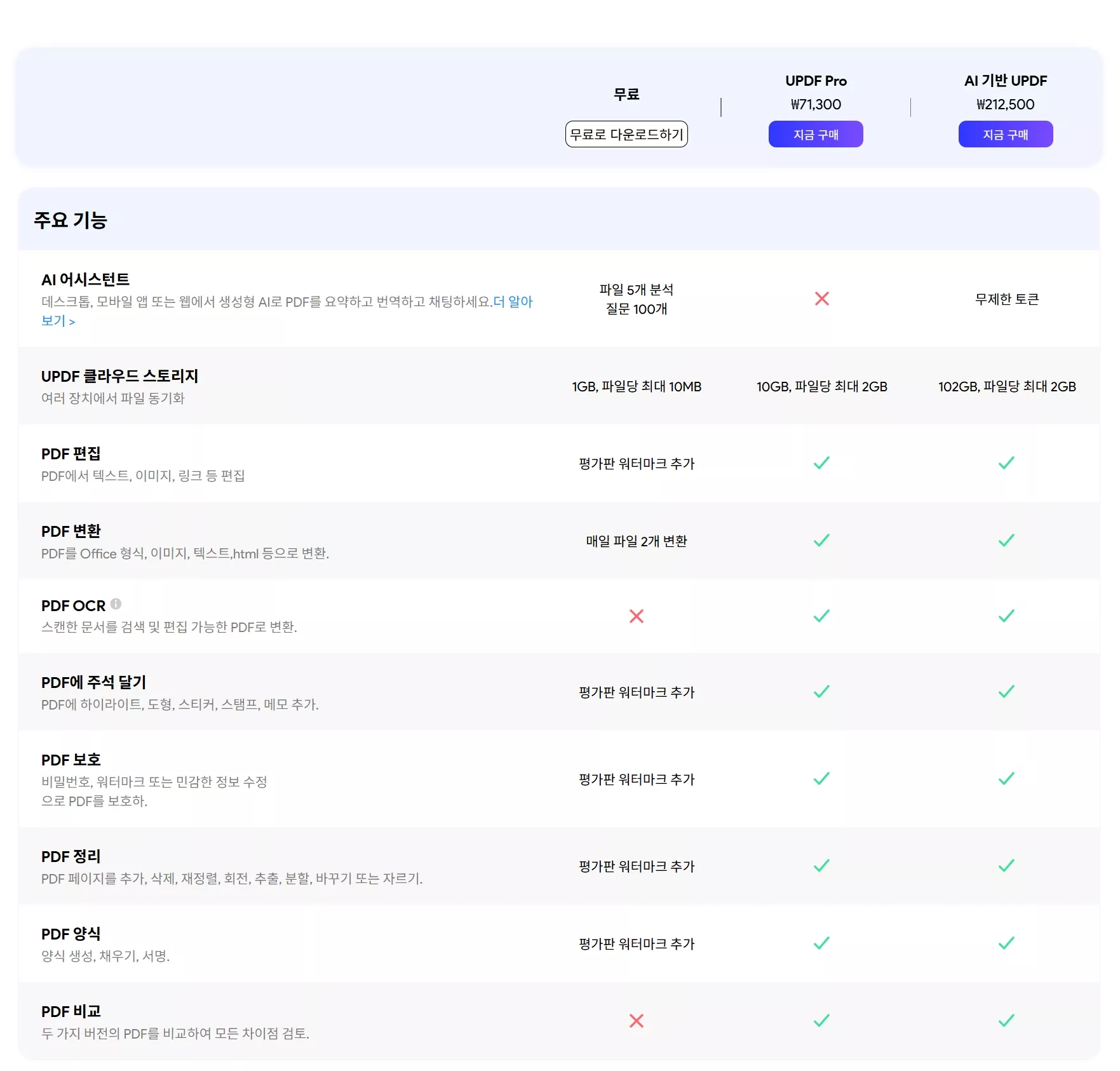Click the PDF 변환 feature title
The width and height of the screenshot is (1120, 1071).
click(x=71, y=531)
